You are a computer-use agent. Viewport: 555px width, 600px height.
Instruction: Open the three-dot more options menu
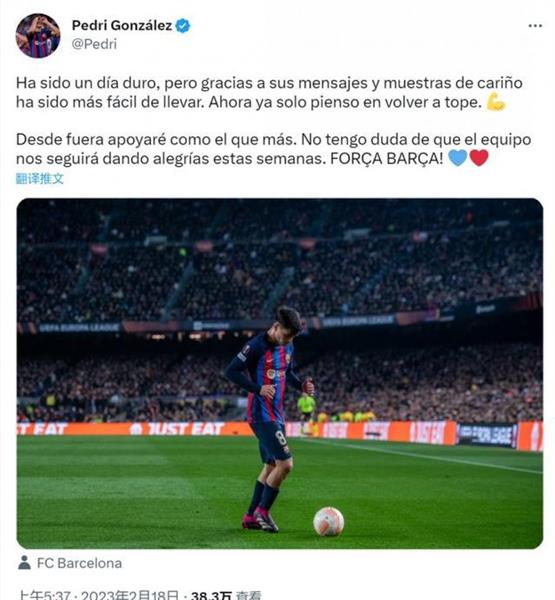[x=535, y=26]
